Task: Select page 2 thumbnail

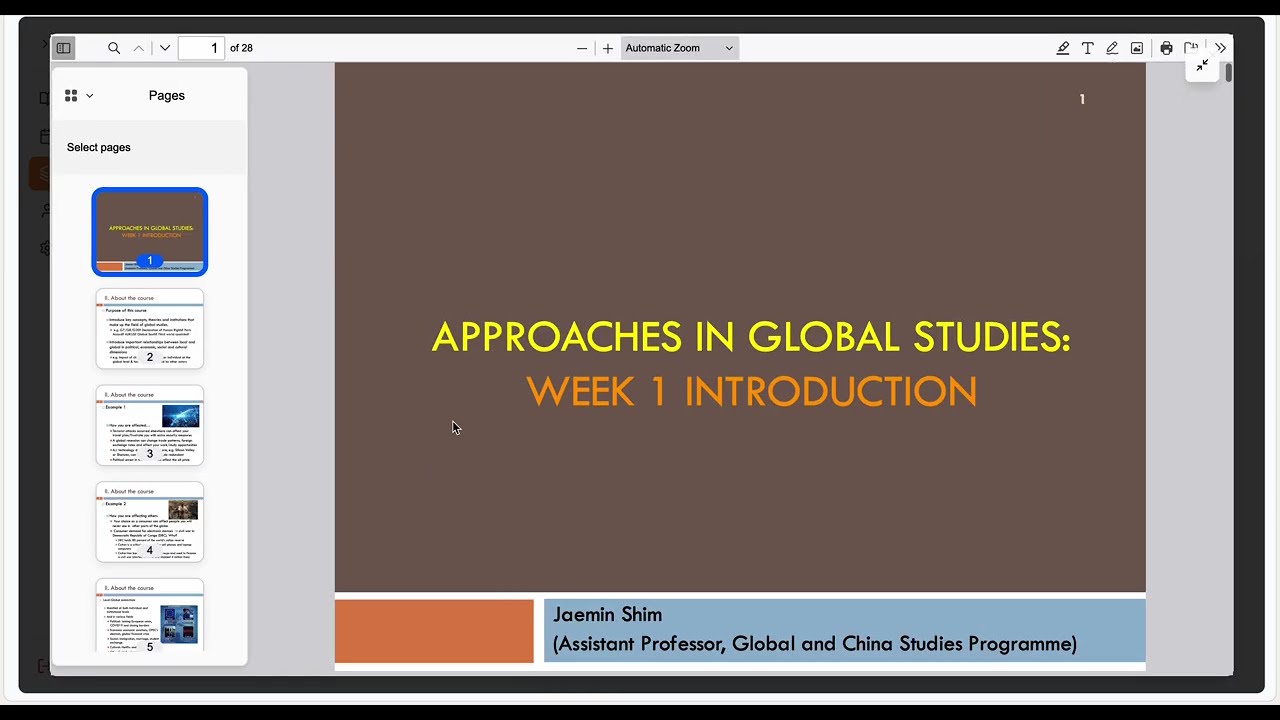Action: pos(150,329)
